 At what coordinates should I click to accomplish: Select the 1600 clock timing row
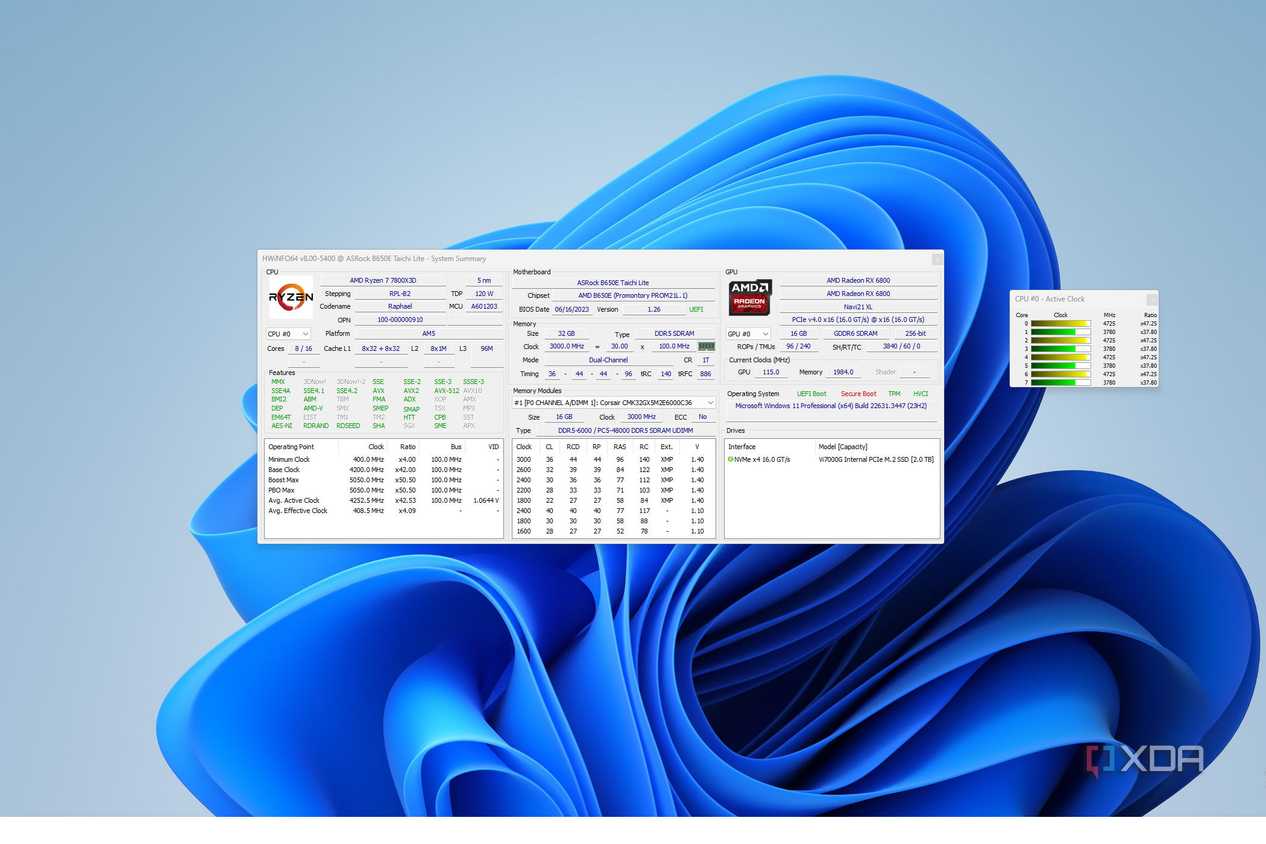click(613, 531)
